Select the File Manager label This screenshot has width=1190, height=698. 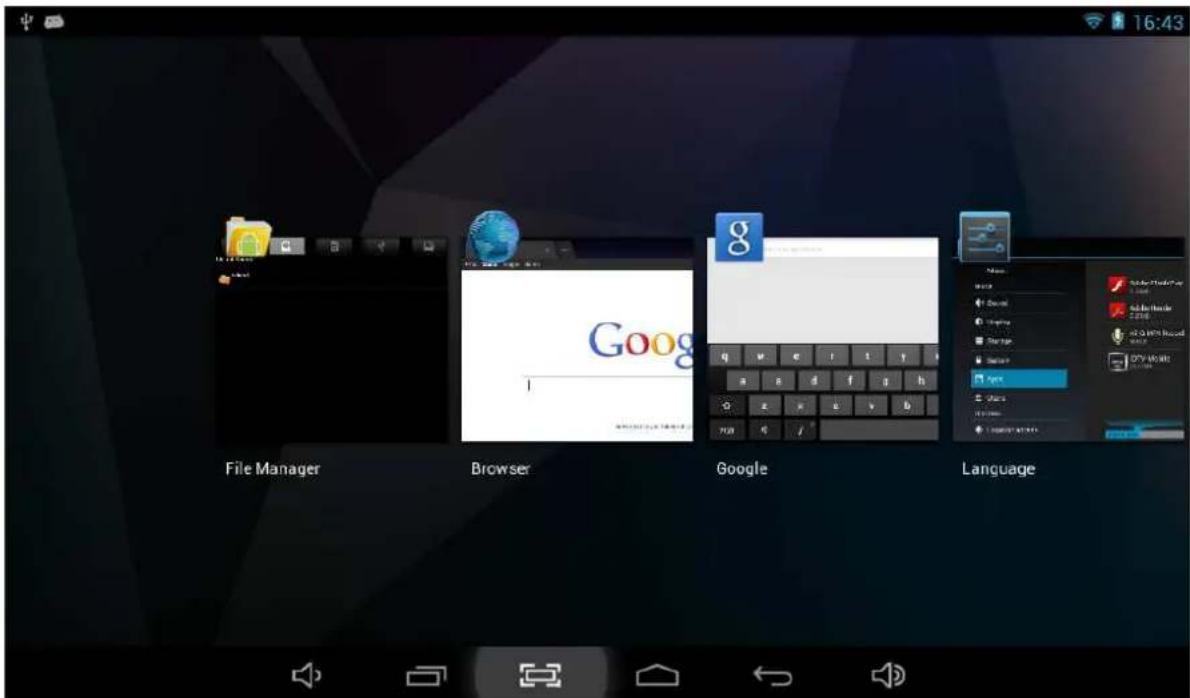(x=272, y=469)
